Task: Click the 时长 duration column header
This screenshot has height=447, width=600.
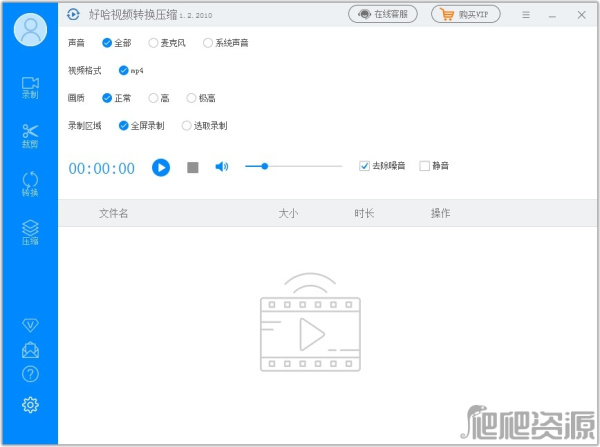Action: pyautogui.click(x=364, y=213)
